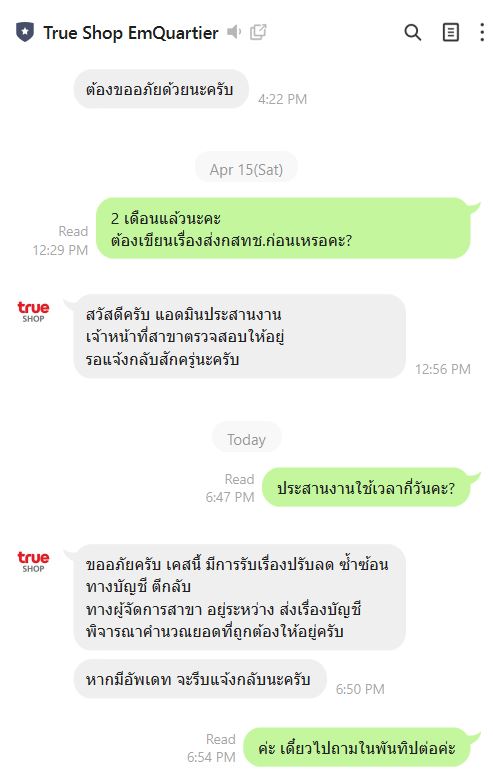Click True Shop avatar beside 6:50 PM reply
Image resolution: width=493 pixels, height=784 pixels.
[x=33, y=562]
